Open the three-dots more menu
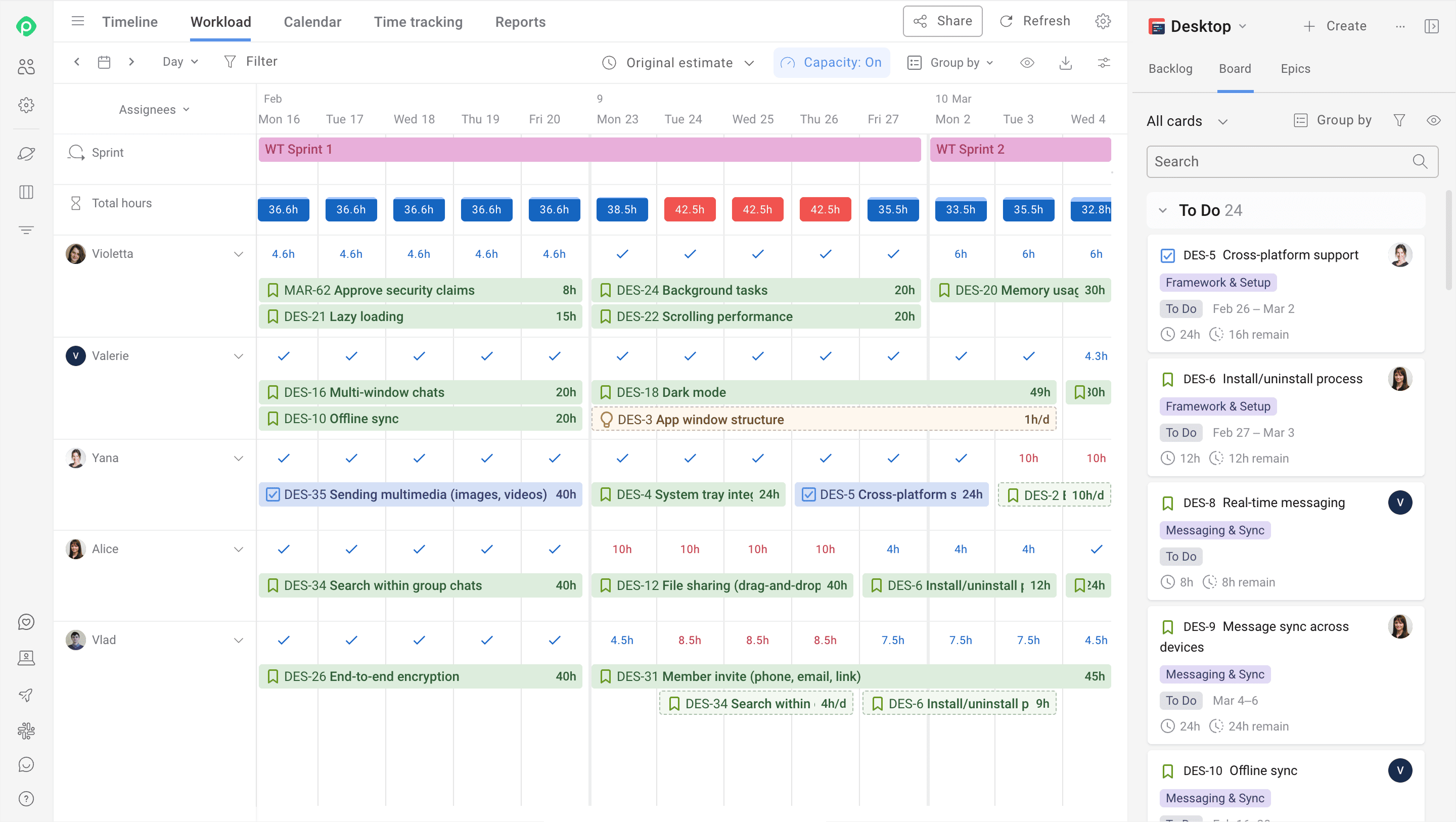This screenshot has height=822, width=1456. (x=1400, y=26)
